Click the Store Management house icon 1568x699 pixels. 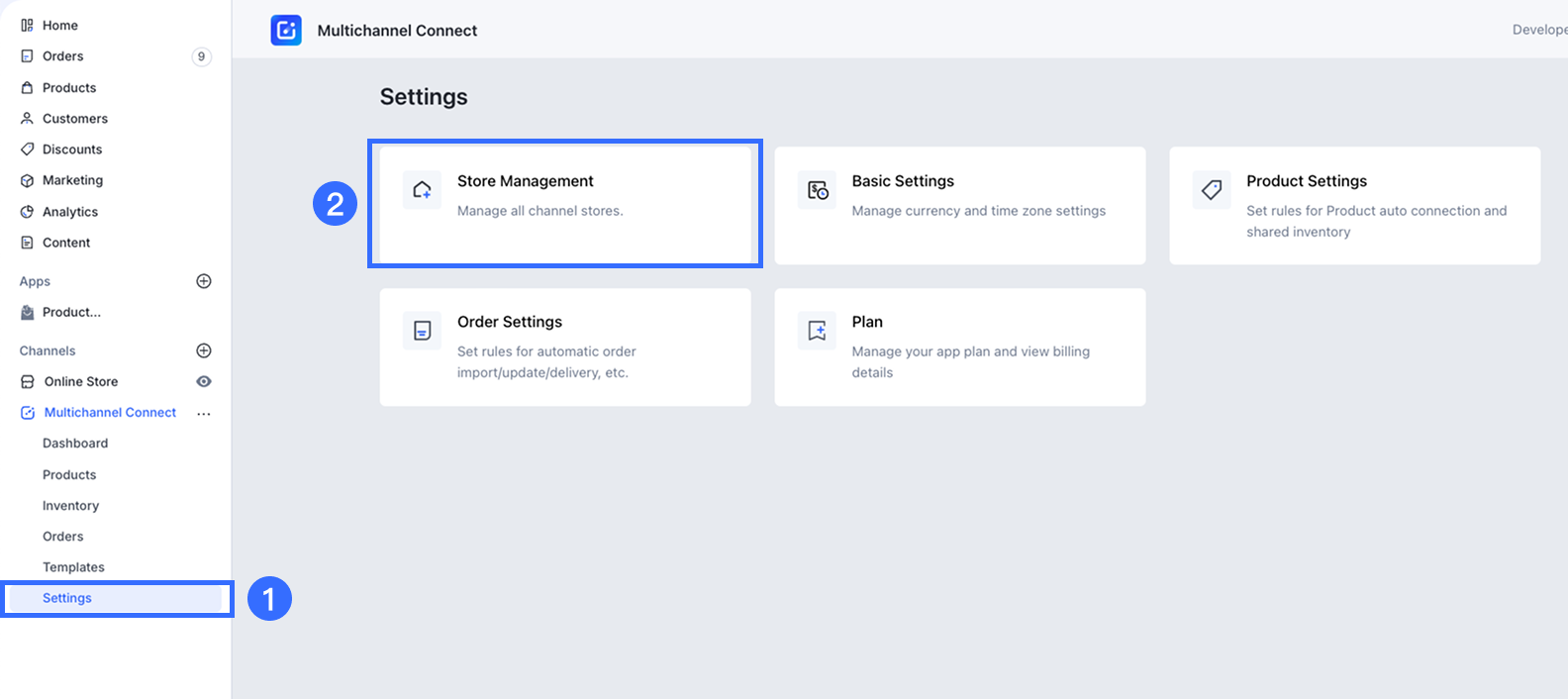(423, 190)
